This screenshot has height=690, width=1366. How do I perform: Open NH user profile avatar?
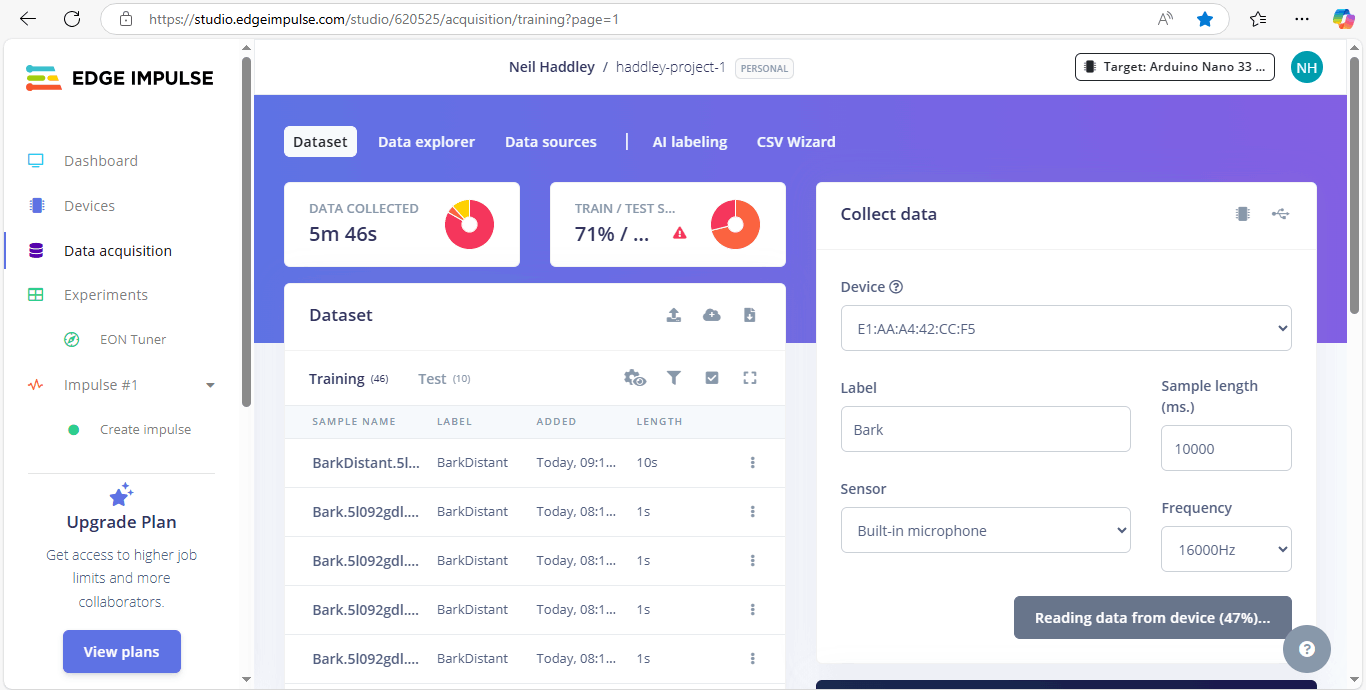[1306, 67]
